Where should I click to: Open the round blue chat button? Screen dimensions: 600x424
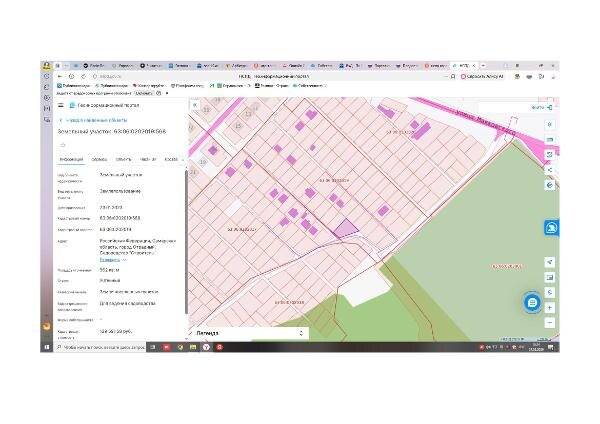pos(532,303)
